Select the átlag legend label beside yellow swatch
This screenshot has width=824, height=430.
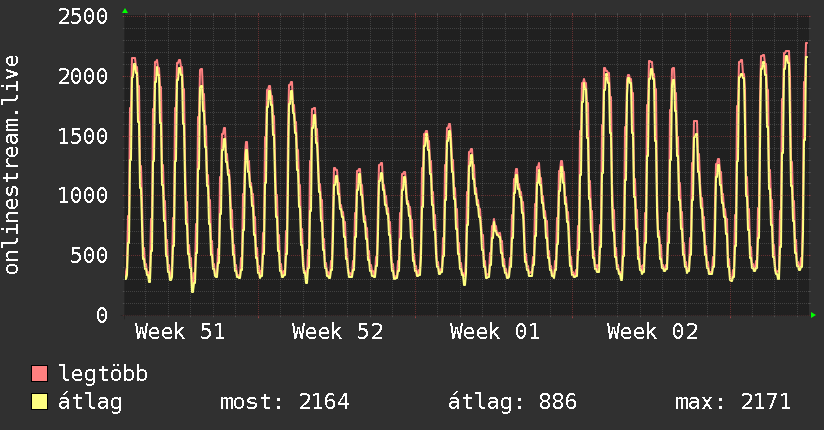90,403
